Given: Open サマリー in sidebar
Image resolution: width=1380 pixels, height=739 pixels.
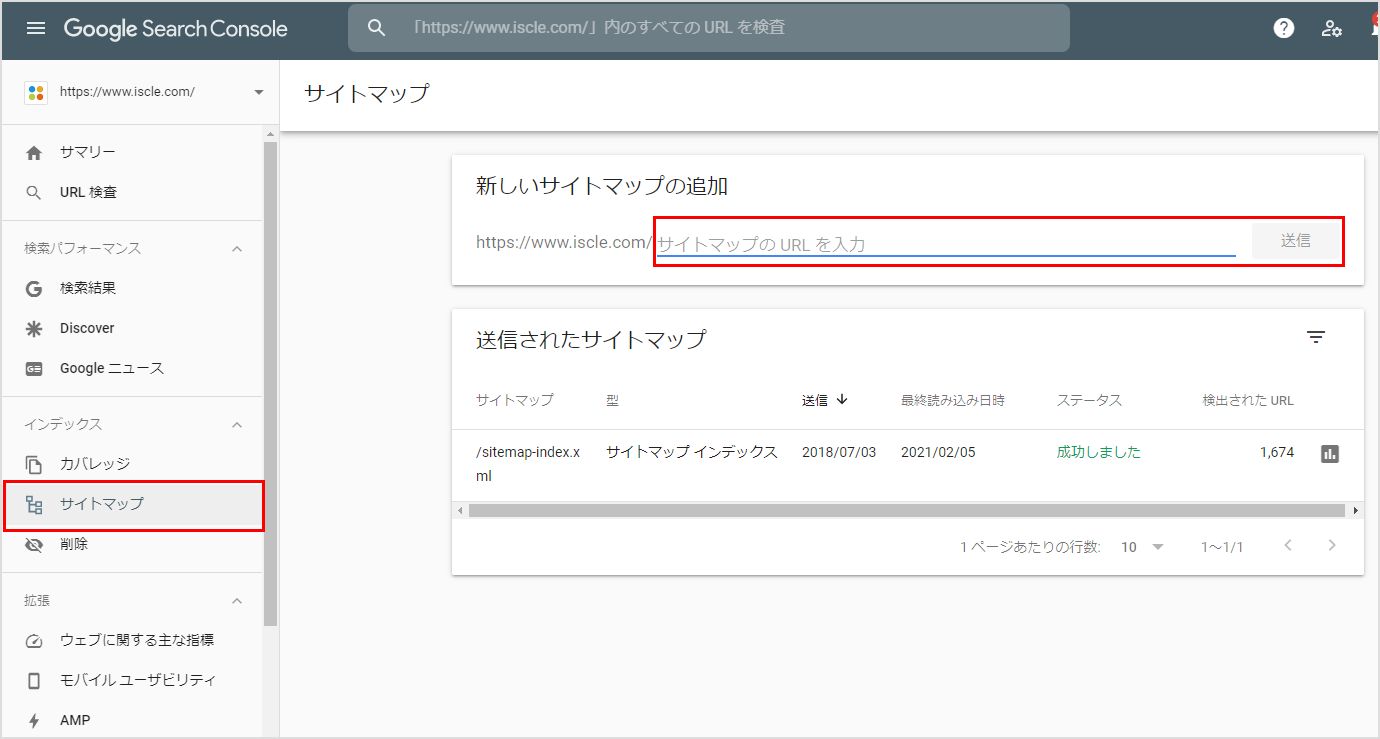Looking at the screenshot, I should [x=132, y=152].
